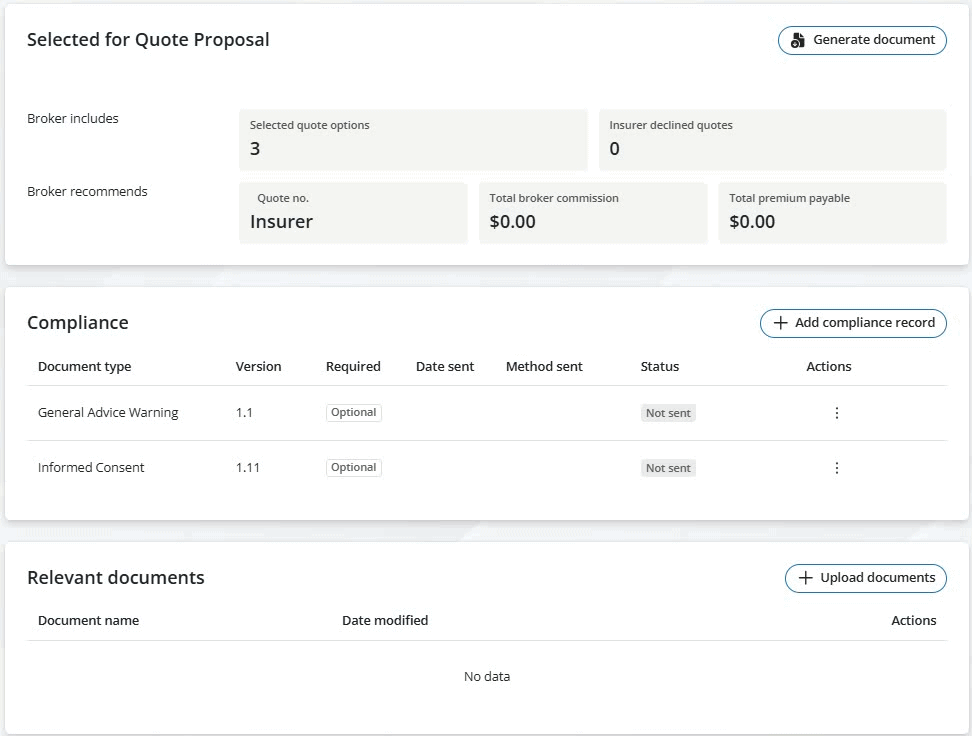Image resolution: width=972 pixels, height=736 pixels.
Task: Click the Generate document icon
Action: [x=798, y=41]
